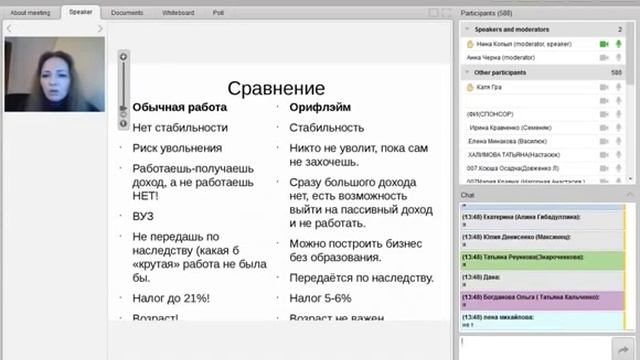Screen dimensions: 640x360
Task: Select participant ХАЛИМОВА ТАТЬЯНА
Action: pos(514,155)
